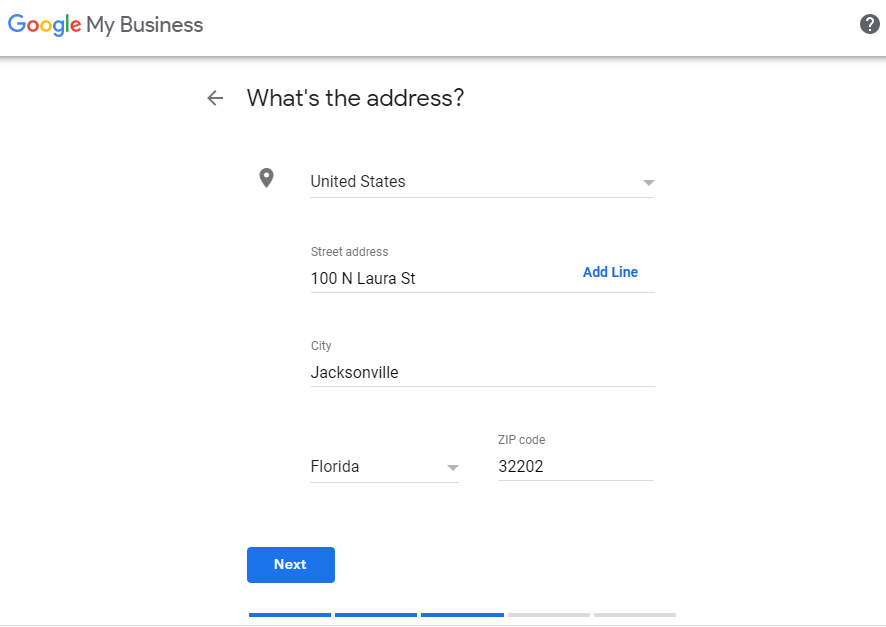Viewport: 886px width, 627px height.
Task: Click the fourth gray progress segment
Action: pyautogui.click(x=549, y=615)
